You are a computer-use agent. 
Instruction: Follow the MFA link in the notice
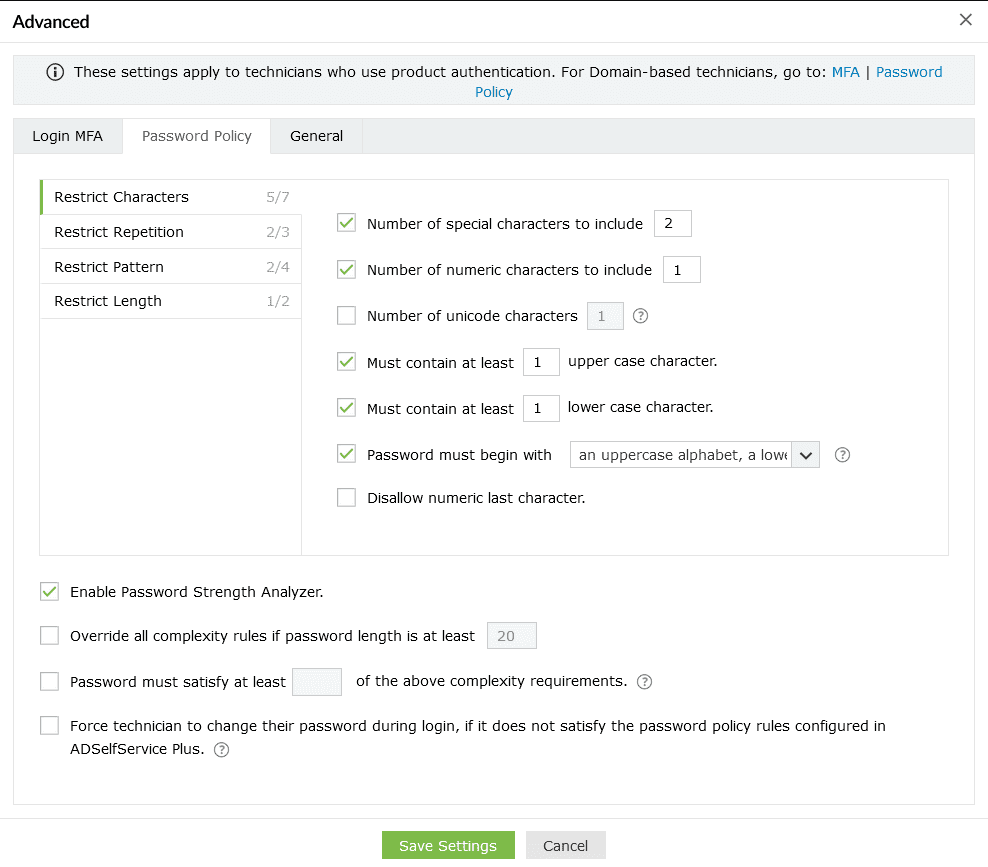click(845, 72)
